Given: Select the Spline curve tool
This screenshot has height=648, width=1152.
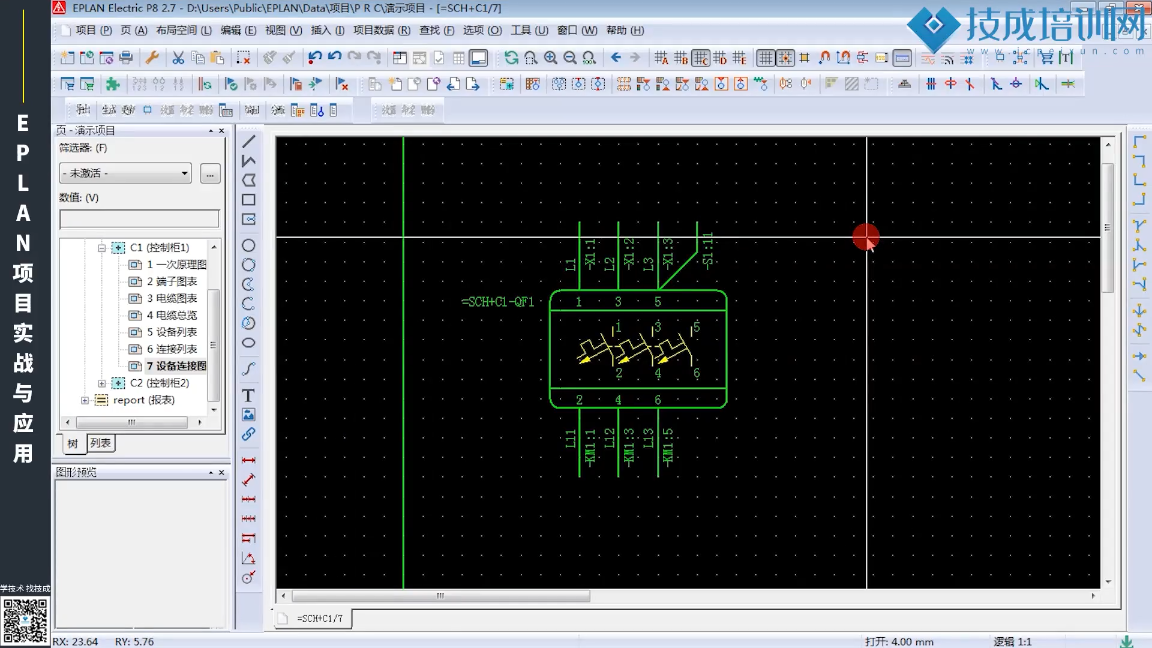Looking at the screenshot, I should pos(248,369).
